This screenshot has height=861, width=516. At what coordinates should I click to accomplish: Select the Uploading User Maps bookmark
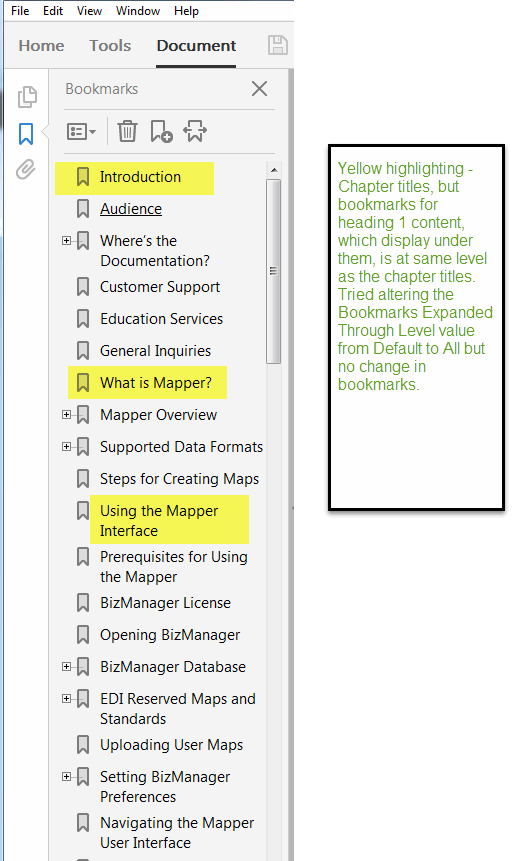click(x=171, y=745)
